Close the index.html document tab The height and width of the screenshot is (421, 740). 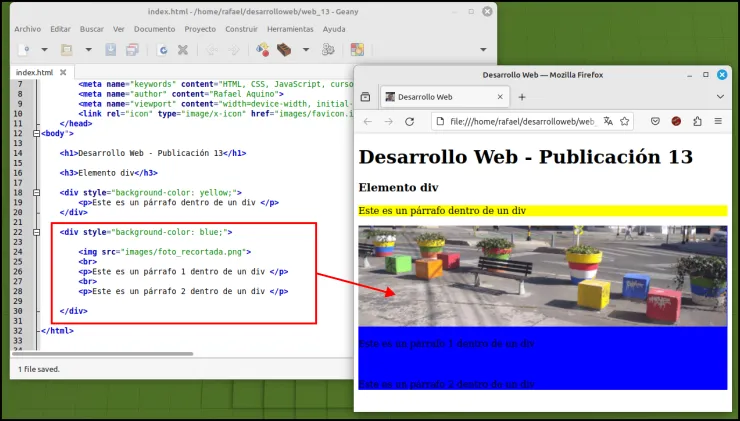click(x=63, y=72)
